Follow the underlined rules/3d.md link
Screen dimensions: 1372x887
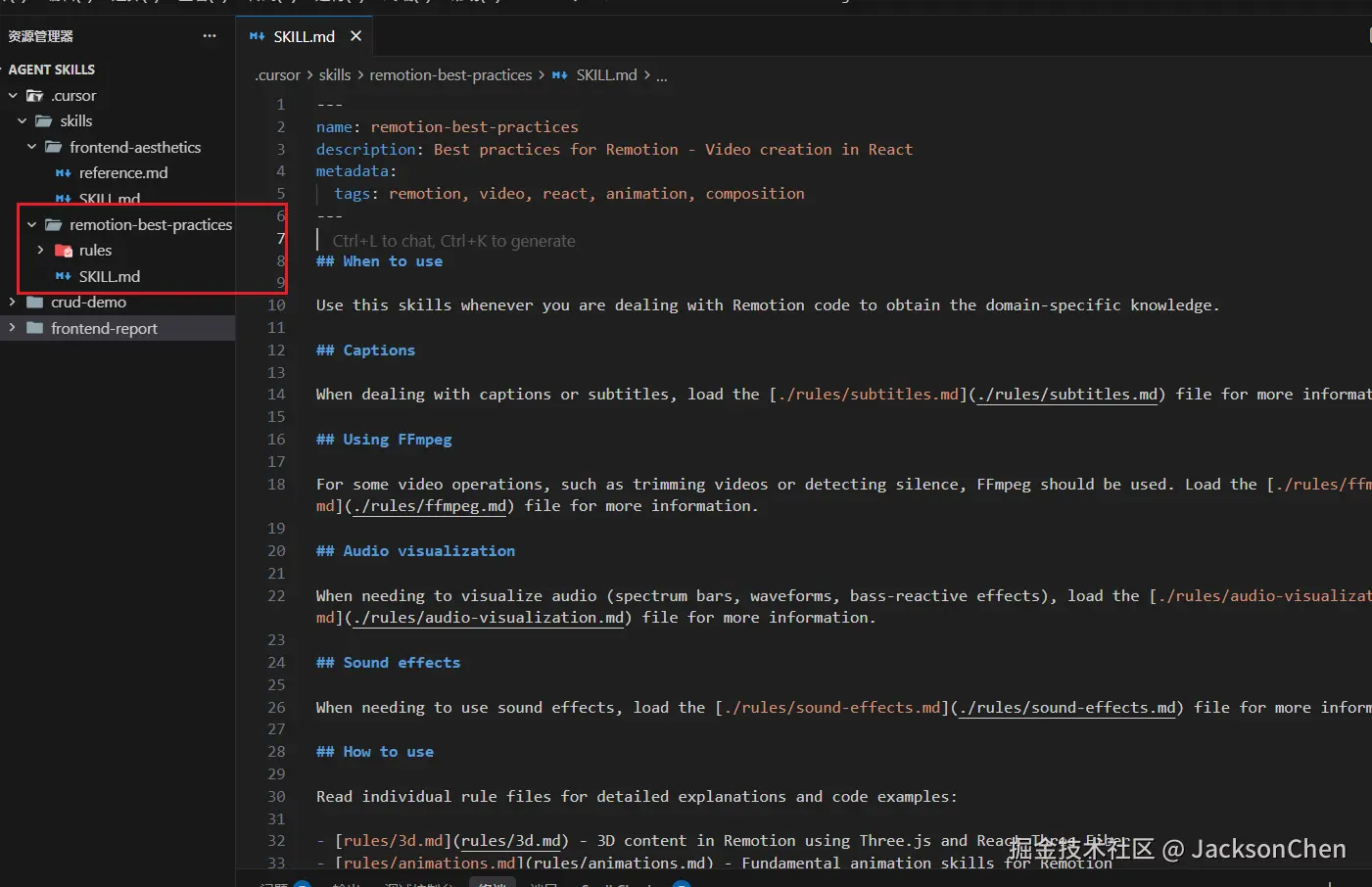511,841
